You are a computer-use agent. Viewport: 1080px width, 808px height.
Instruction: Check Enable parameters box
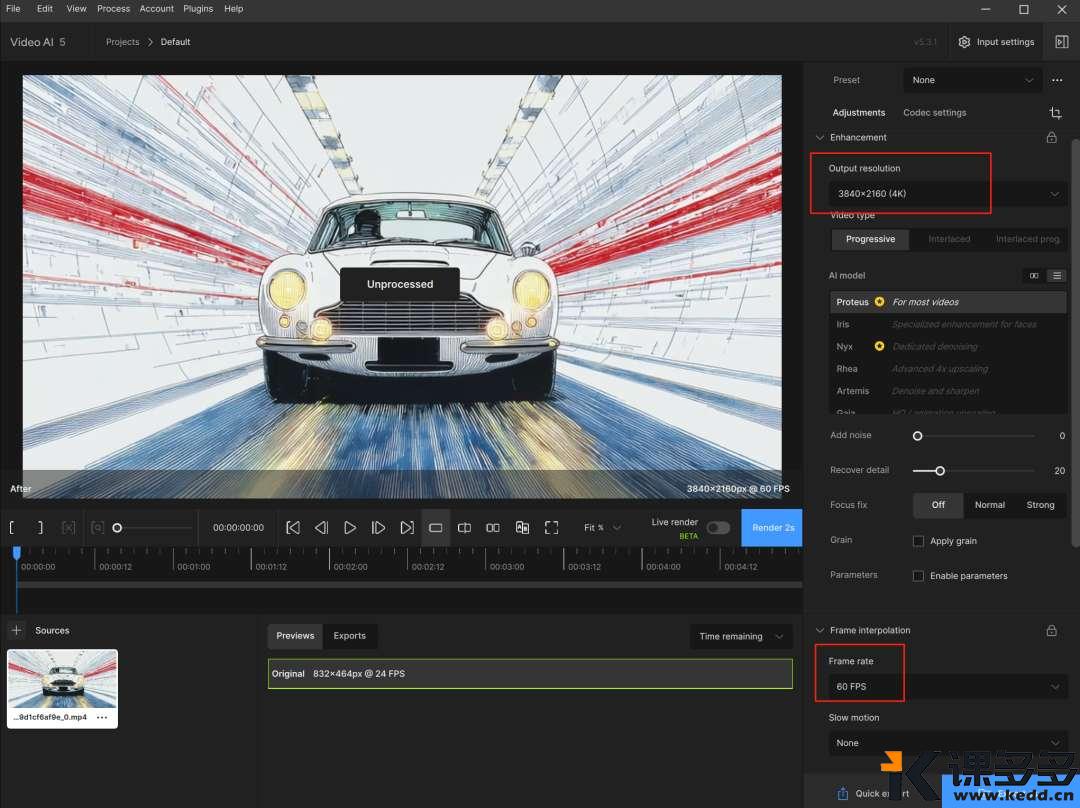[x=918, y=576]
